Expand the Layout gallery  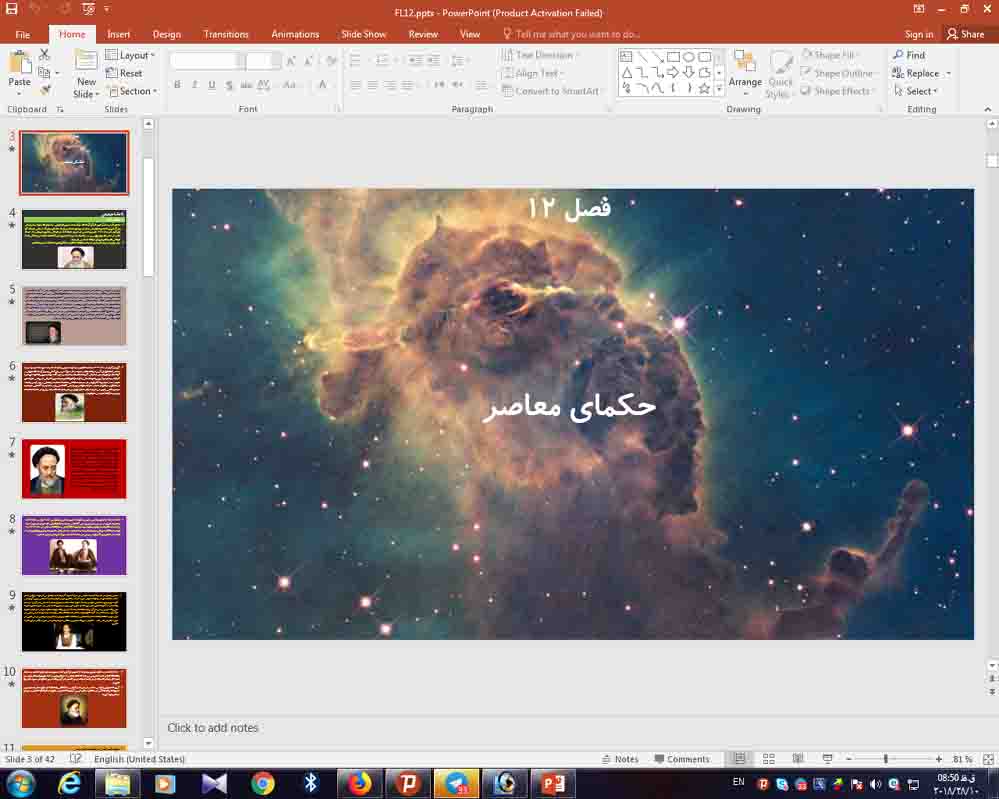pos(131,55)
